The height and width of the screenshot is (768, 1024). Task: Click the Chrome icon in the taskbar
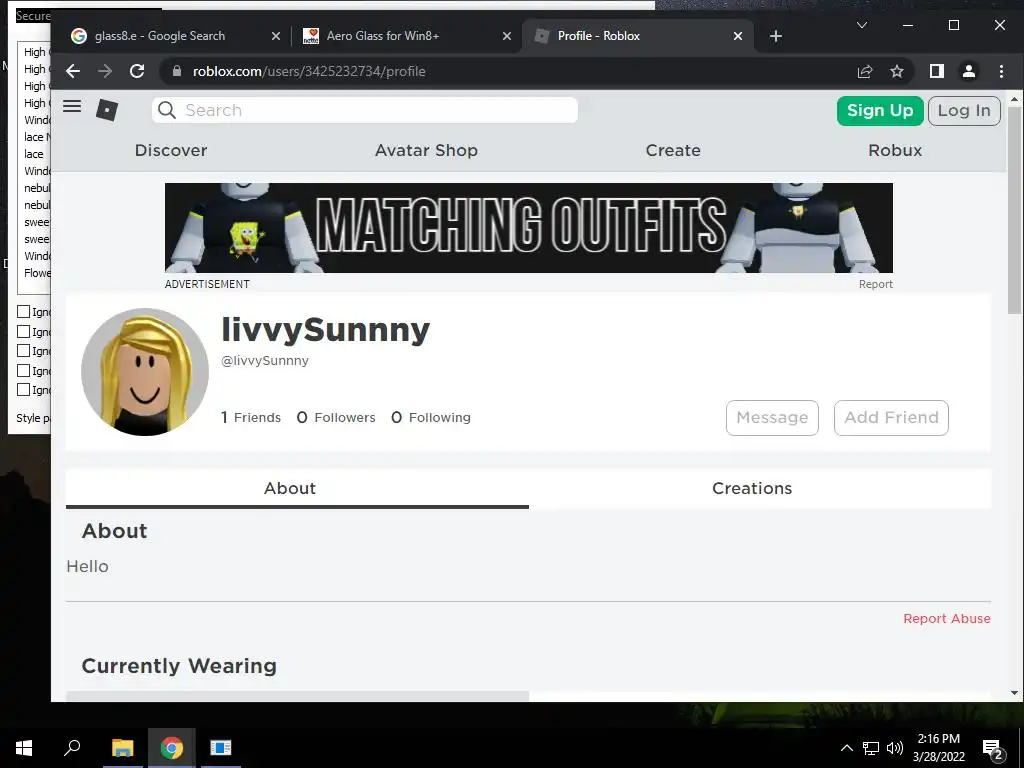(x=172, y=748)
